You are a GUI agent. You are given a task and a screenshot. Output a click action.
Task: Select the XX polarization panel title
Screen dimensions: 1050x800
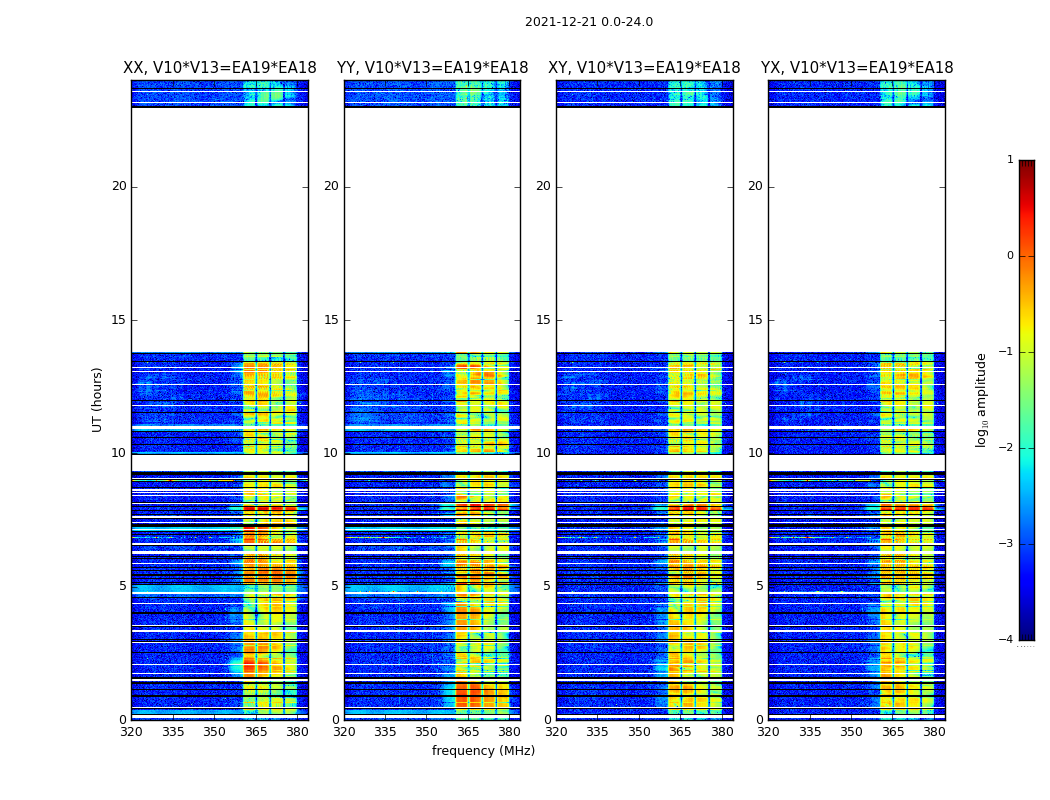pos(219,68)
